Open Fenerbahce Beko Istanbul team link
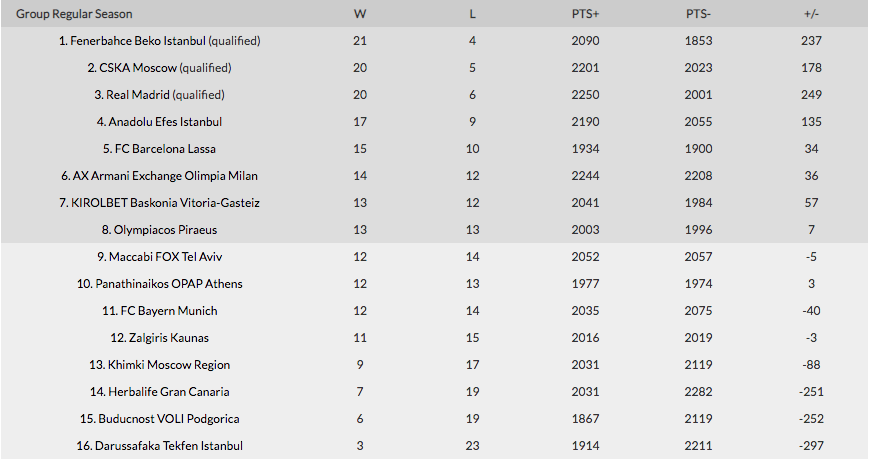 point(138,41)
